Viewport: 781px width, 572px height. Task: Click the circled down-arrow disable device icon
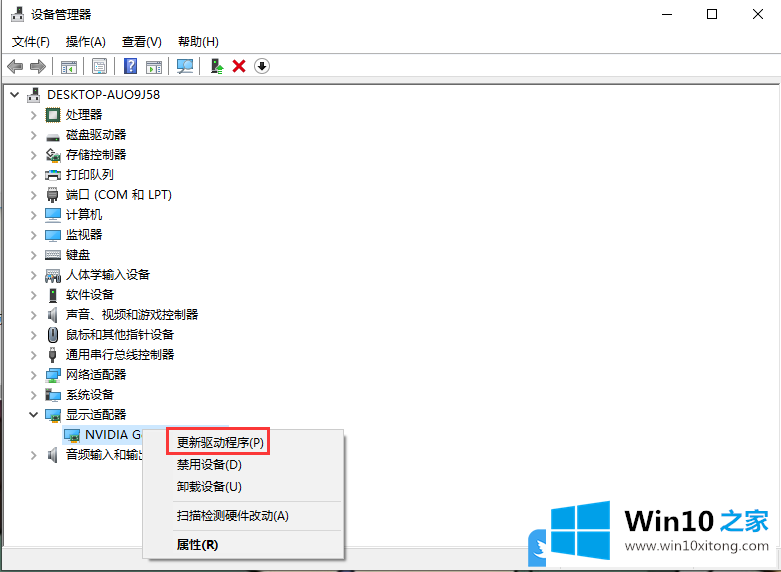click(x=261, y=66)
